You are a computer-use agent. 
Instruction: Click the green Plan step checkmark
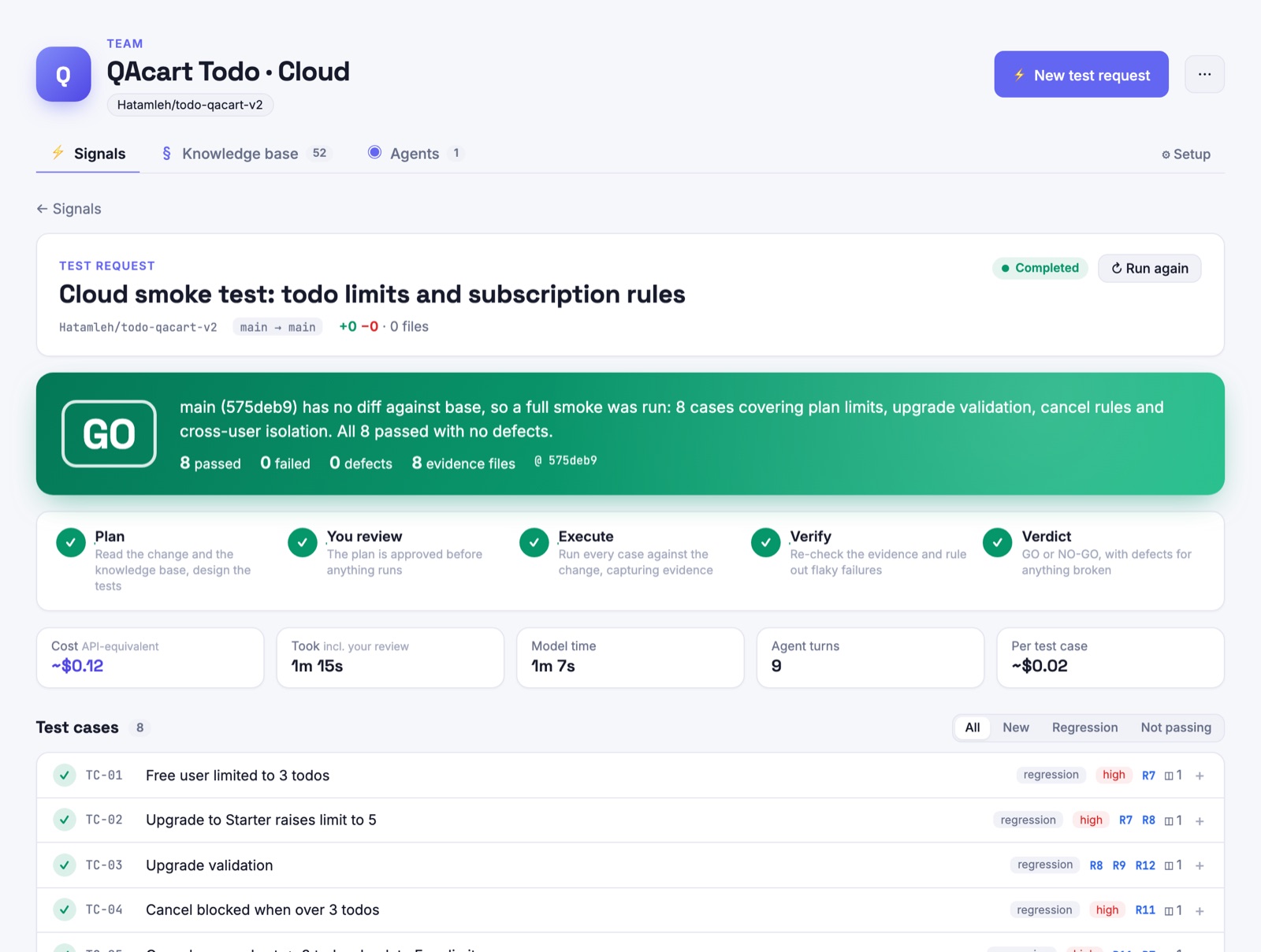tap(71, 542)
